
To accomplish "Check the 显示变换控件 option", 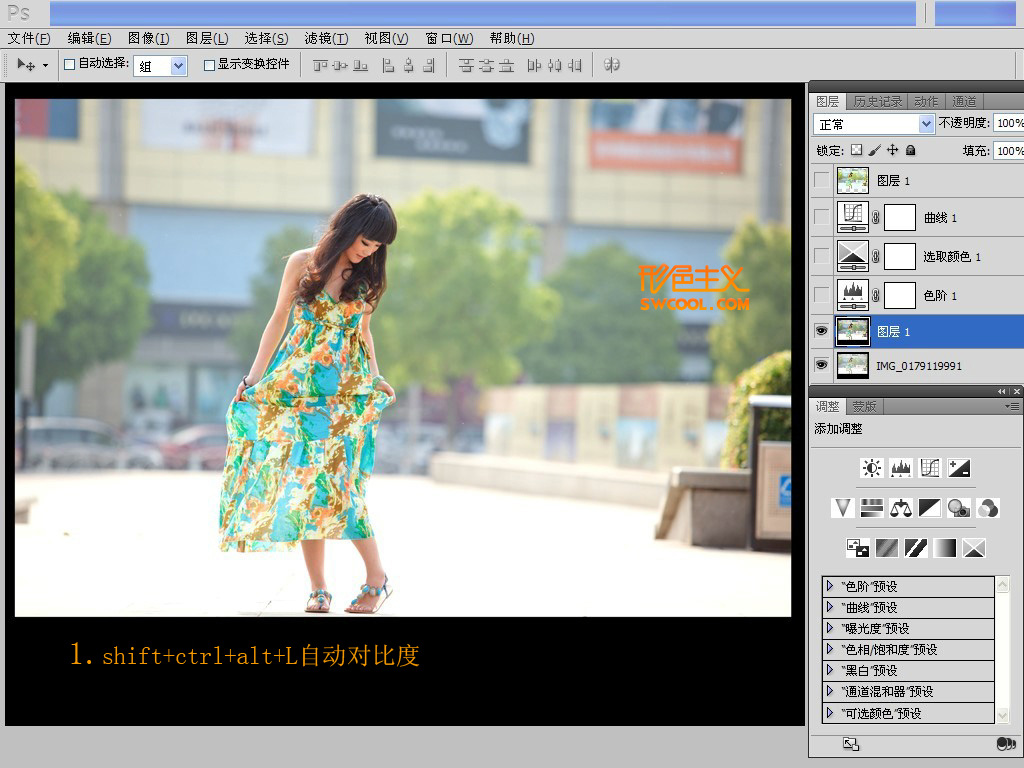I will [x=209, y=65].
